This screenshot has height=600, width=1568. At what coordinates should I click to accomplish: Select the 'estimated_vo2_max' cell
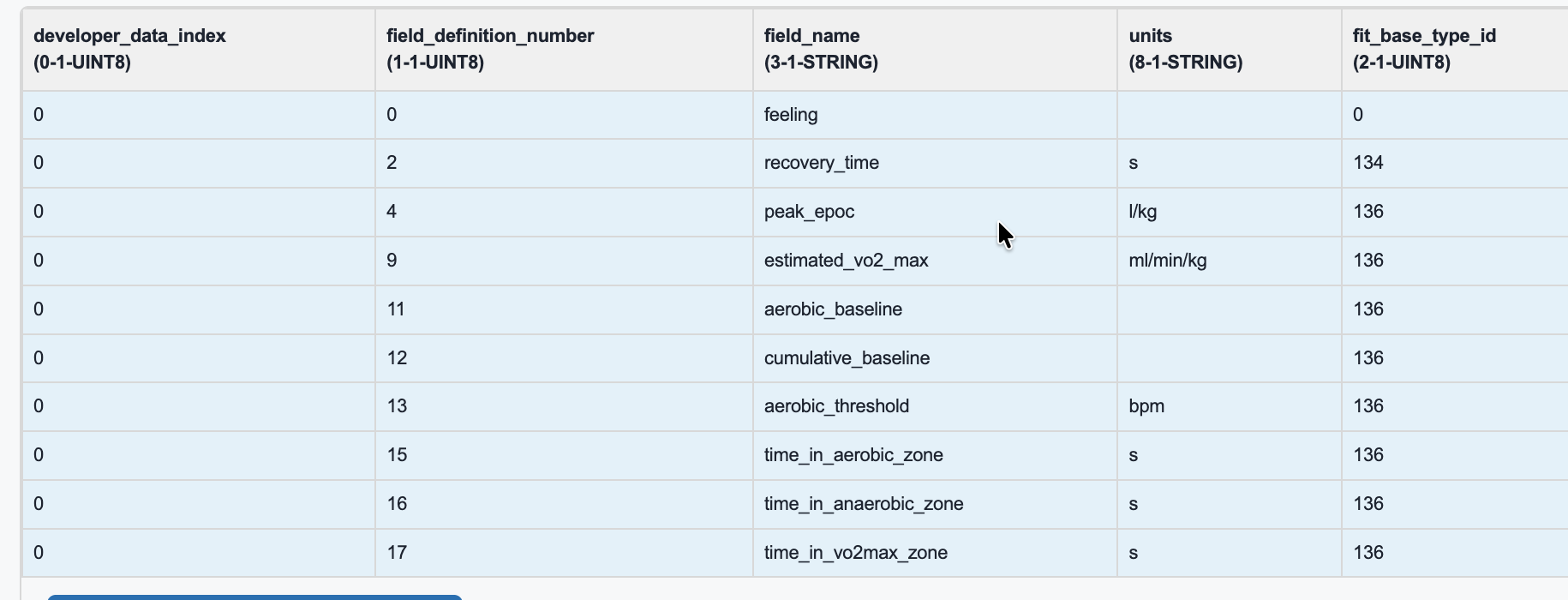pyautogui.click(x=846, y=261)
